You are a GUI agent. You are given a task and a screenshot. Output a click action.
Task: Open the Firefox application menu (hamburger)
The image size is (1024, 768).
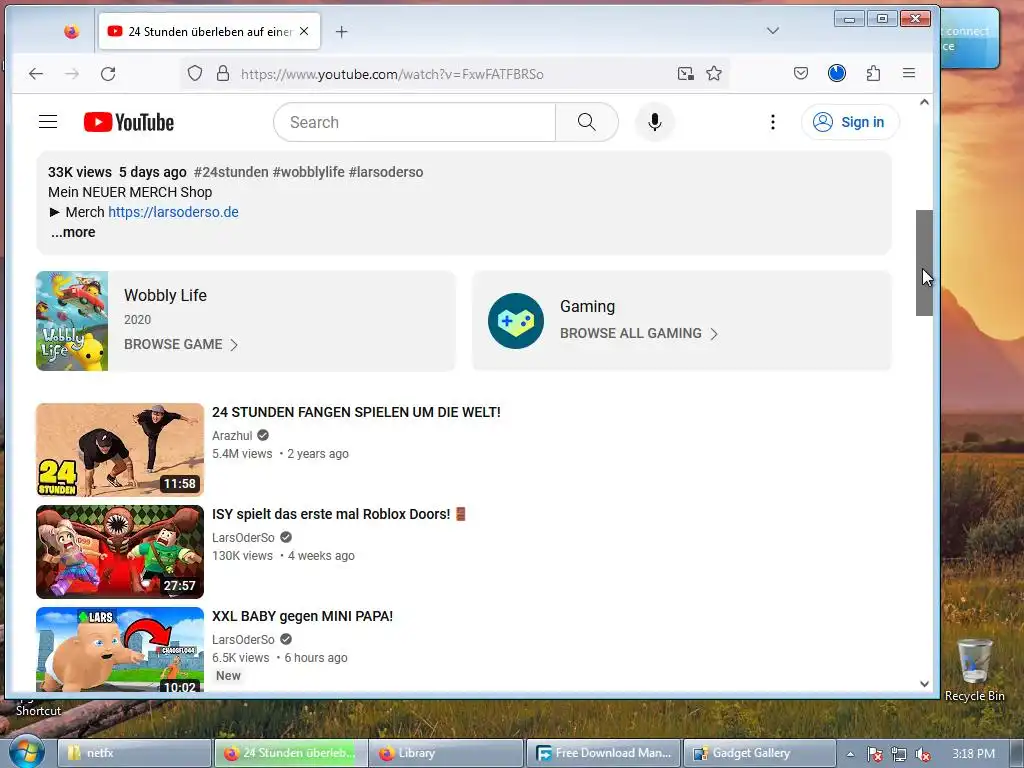pyautogui.click(x=908, y=73)
